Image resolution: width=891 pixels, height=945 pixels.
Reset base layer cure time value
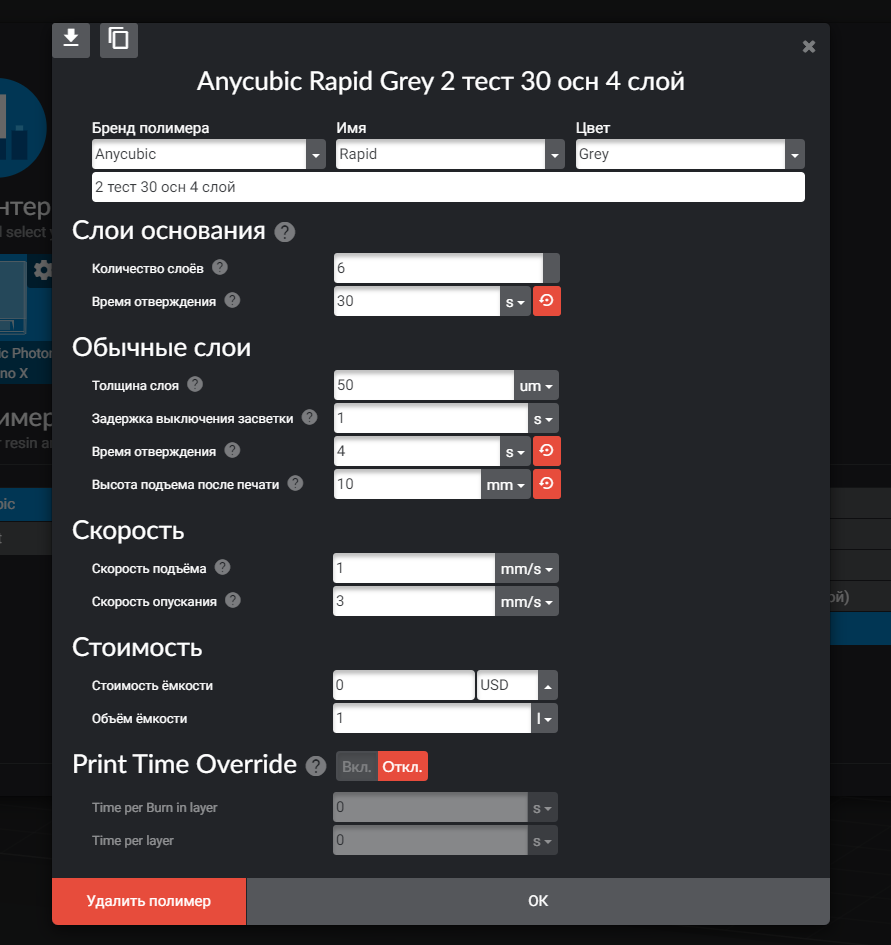[547, 301]
